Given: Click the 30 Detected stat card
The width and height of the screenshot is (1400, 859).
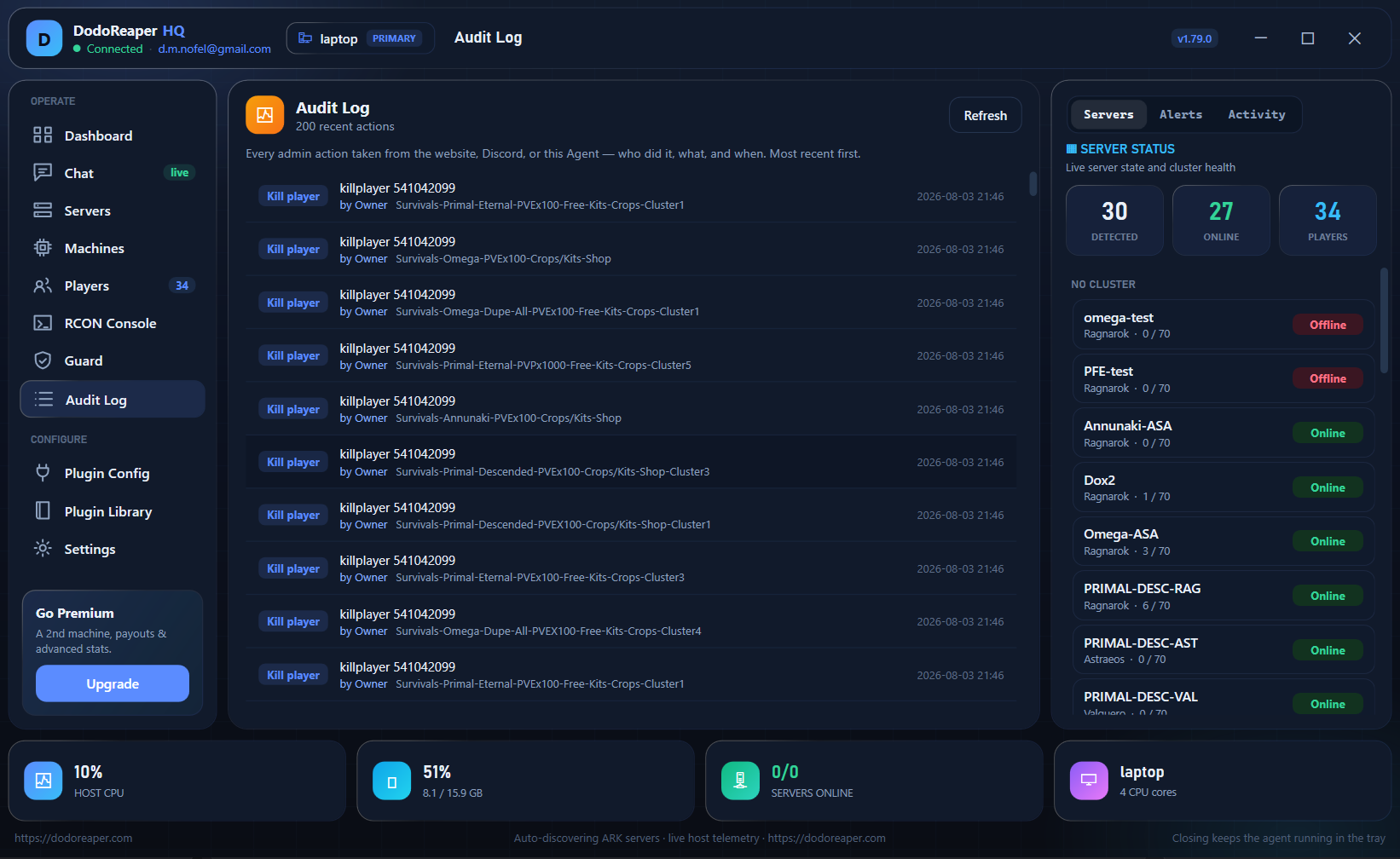Looking at the screenshot, I should point(1114,220).
